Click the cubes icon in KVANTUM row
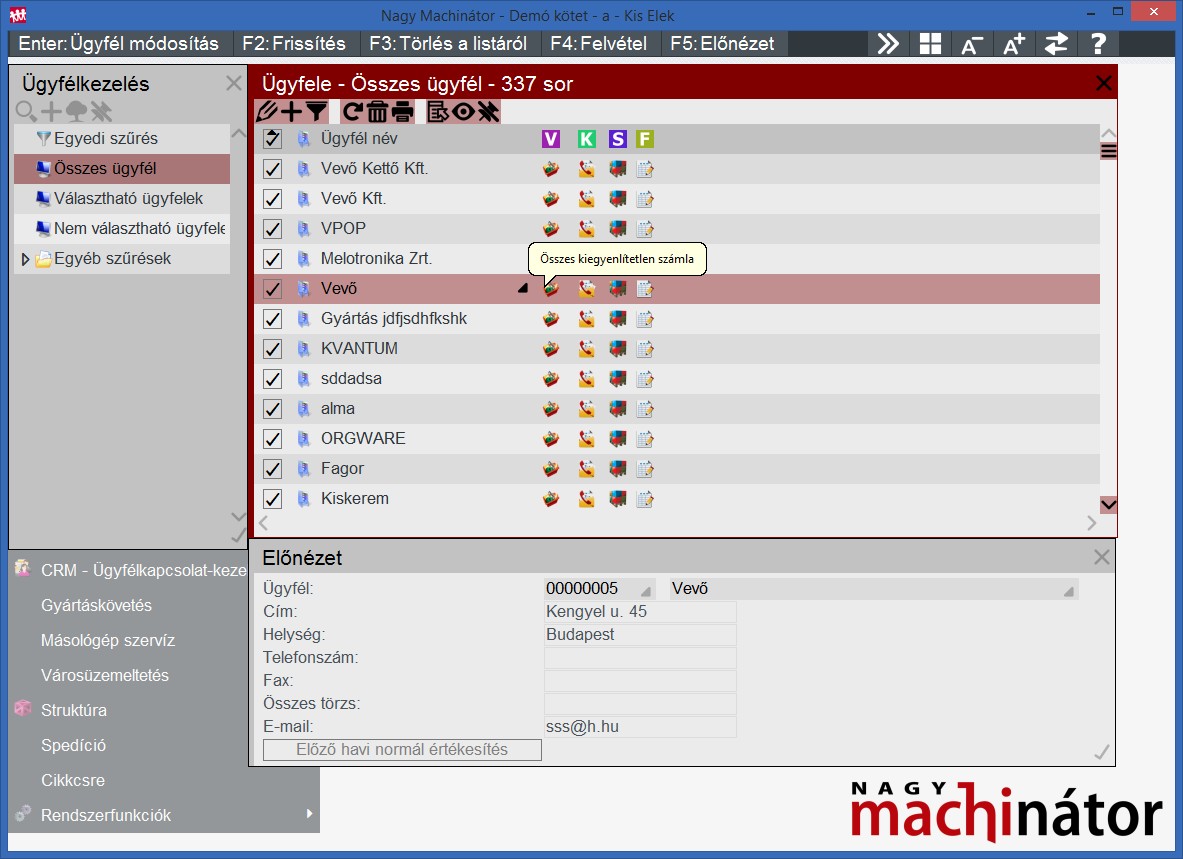1183x859 pixels. pos(617,348)
